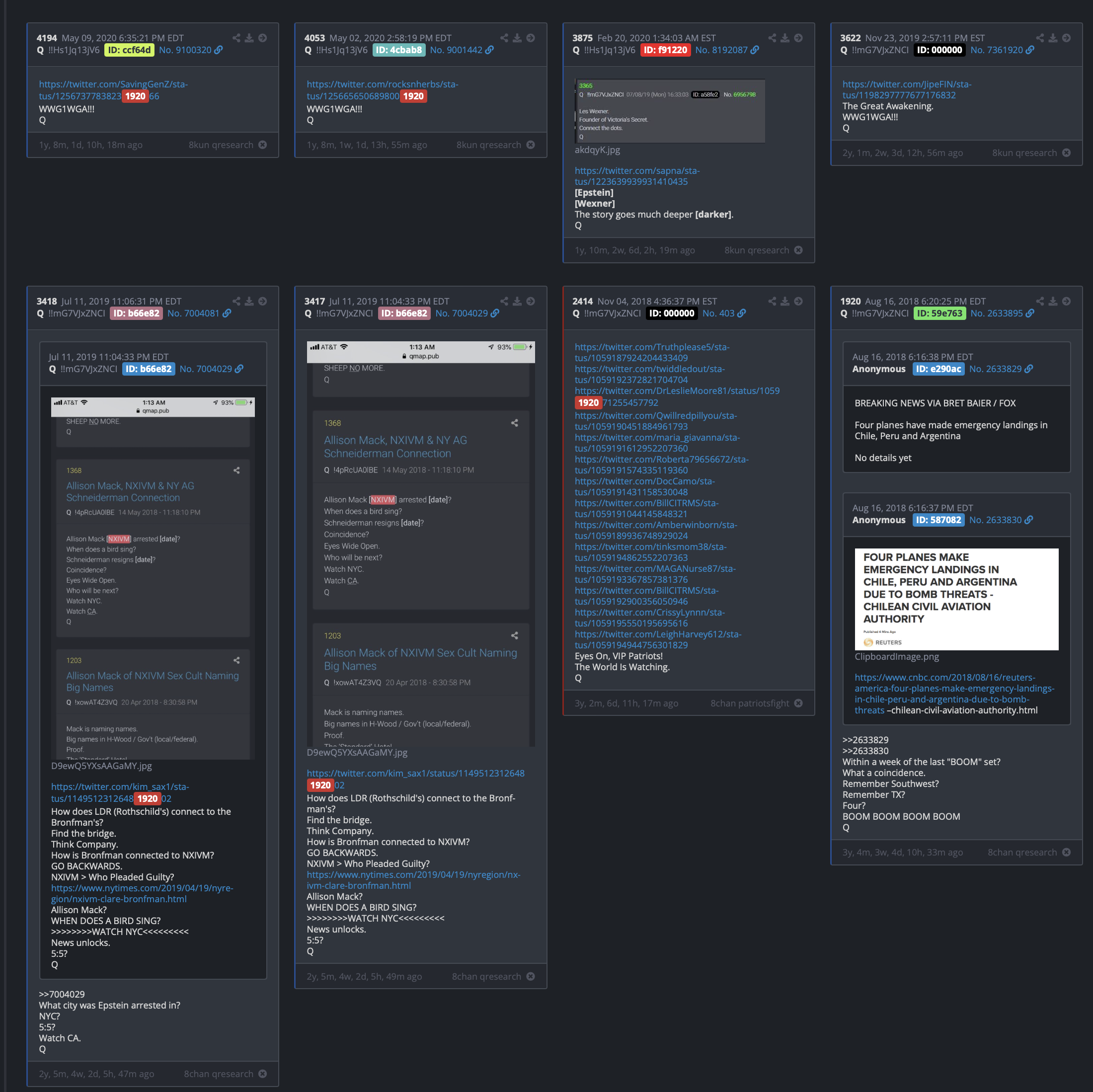Click the share icon on post 2414

coord(772,301)
